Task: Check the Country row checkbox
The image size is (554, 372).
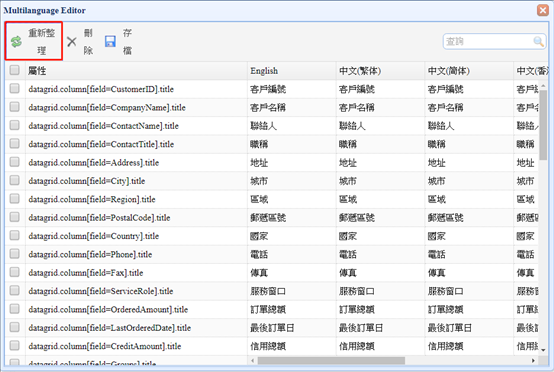Action: [x=14, y=235]
